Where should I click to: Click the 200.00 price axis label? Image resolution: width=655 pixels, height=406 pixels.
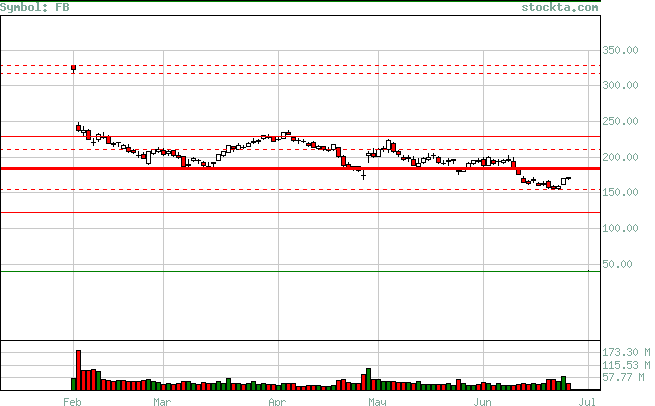(620, 157)
